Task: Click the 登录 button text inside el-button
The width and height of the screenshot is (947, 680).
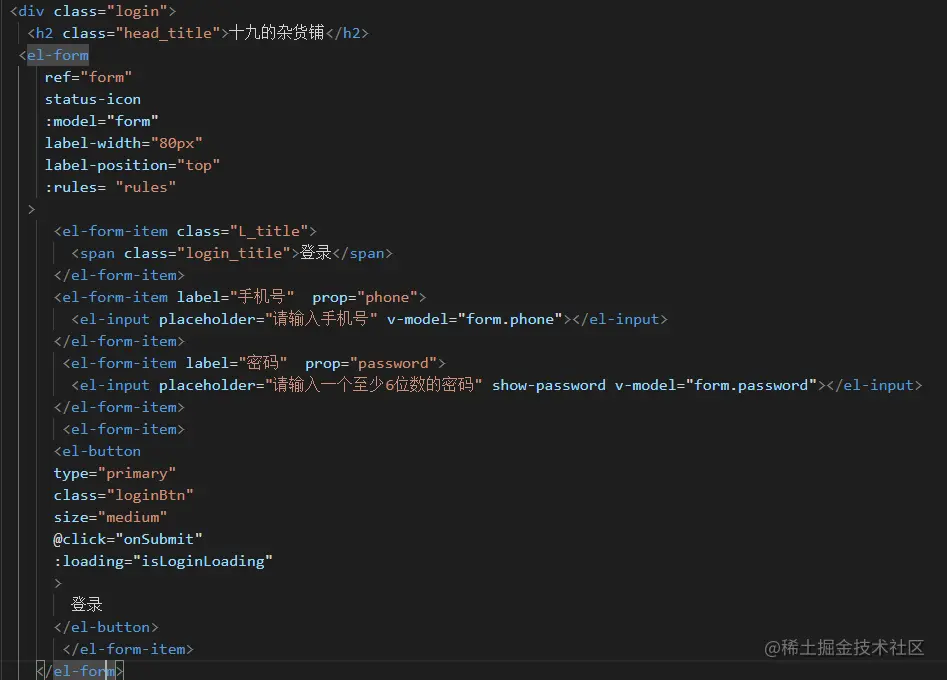Action: (x=87, y=605)
